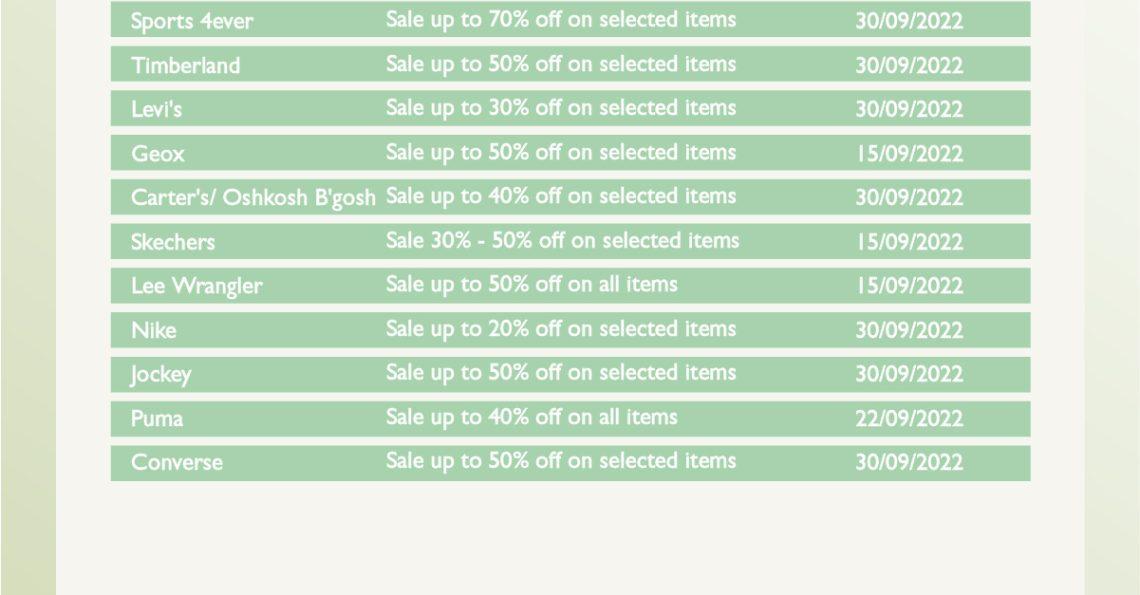
Task: Select the Converse end date 30/09/2022
Action: tap(909, 463)
